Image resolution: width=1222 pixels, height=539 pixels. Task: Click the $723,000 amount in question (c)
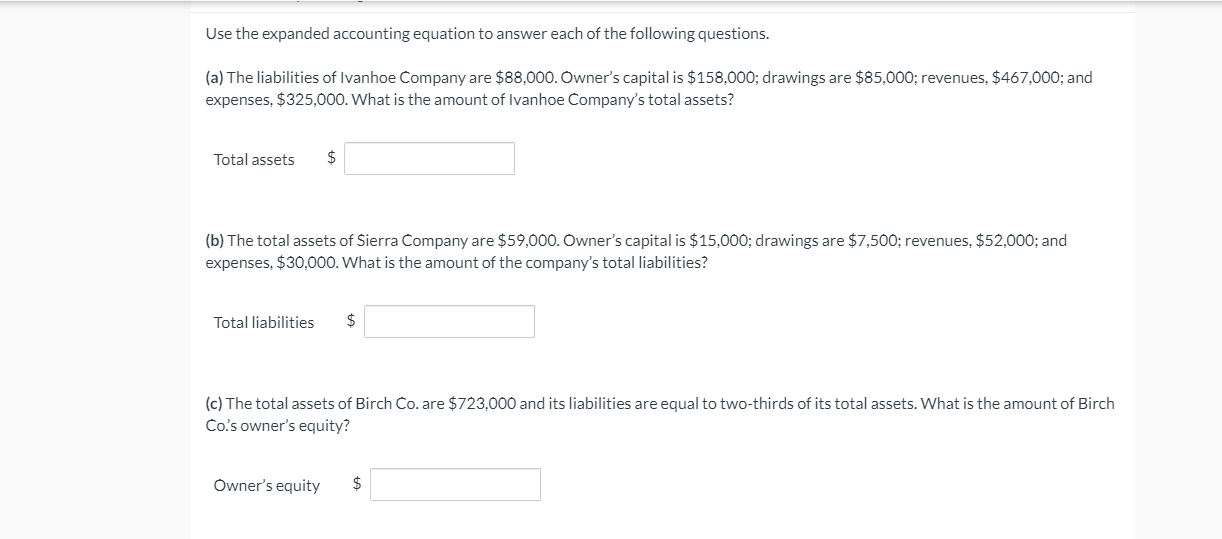[483, 403]
